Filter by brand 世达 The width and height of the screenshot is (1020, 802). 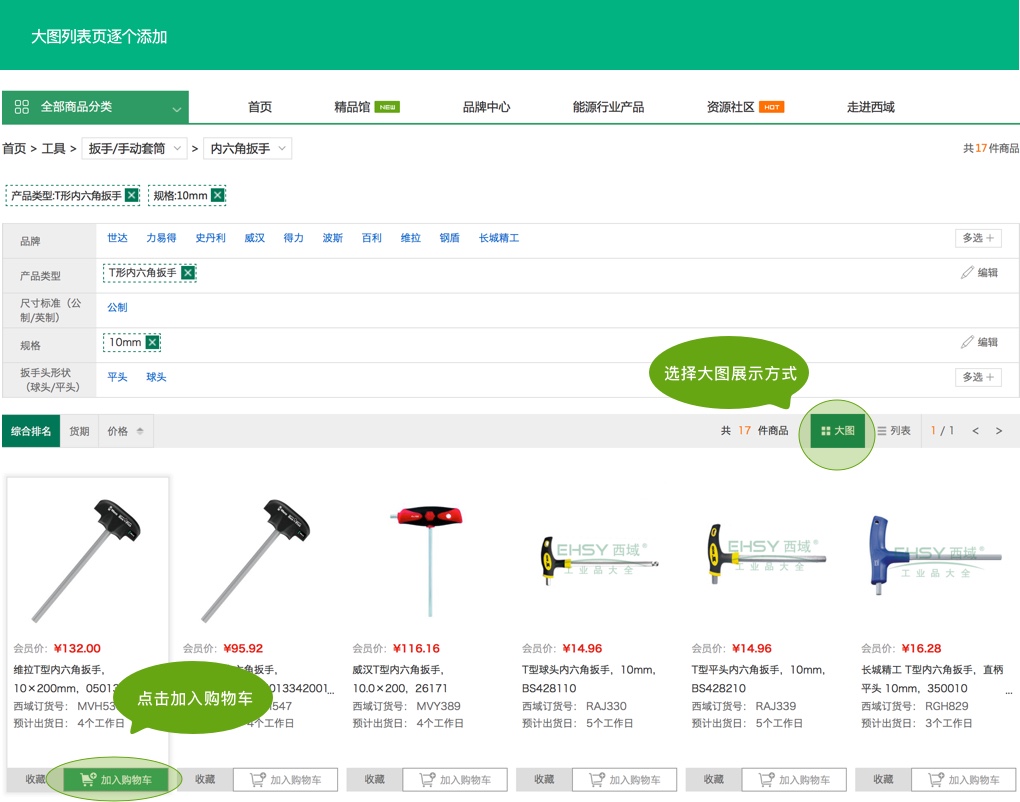[118, 238]
